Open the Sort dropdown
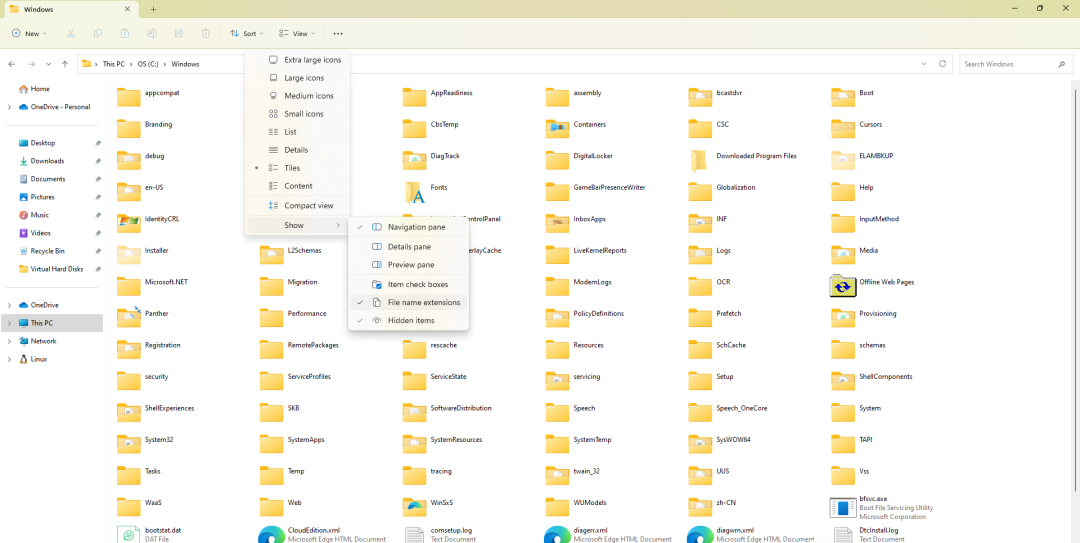The image size is (1080, 543). click(x=247, y=33)
